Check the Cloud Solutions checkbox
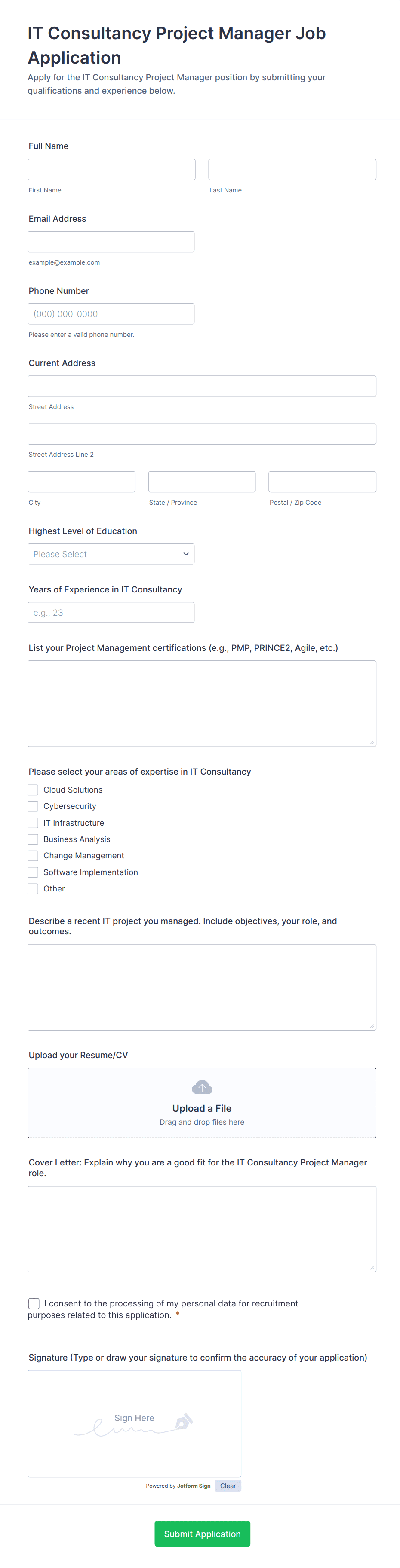 point(33,790)
